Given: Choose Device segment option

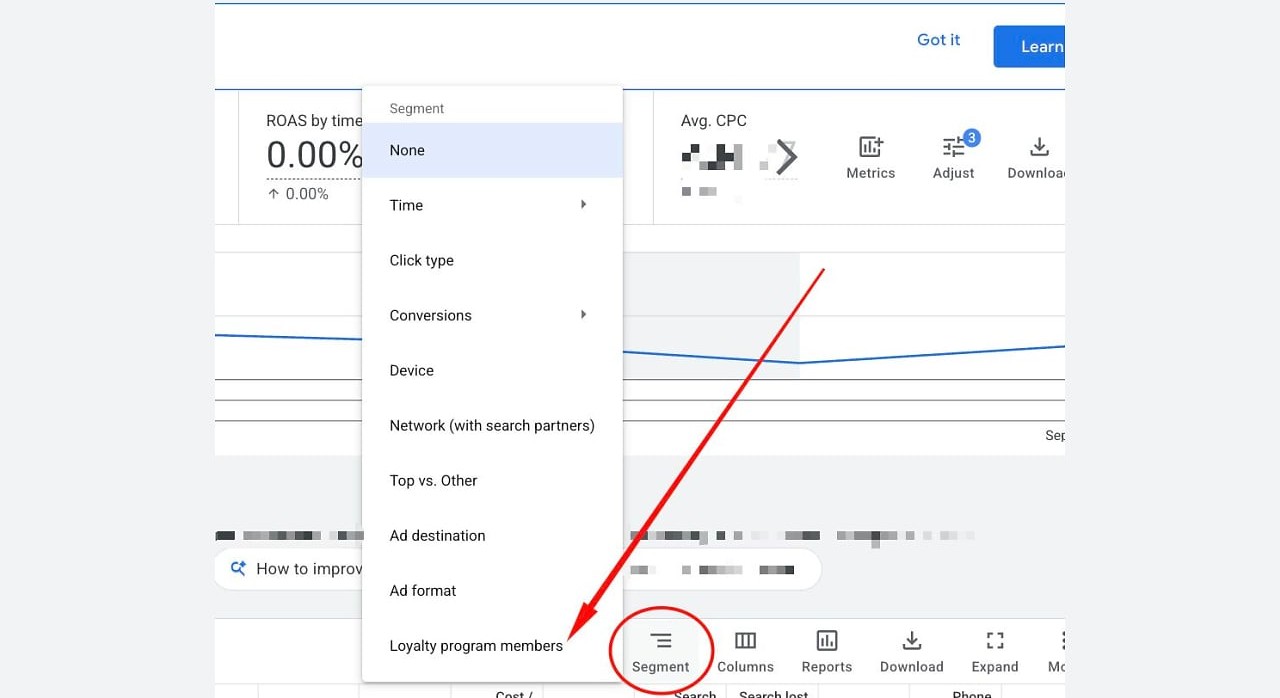Looking at the screenshot, I should click(x=492, y=370).
